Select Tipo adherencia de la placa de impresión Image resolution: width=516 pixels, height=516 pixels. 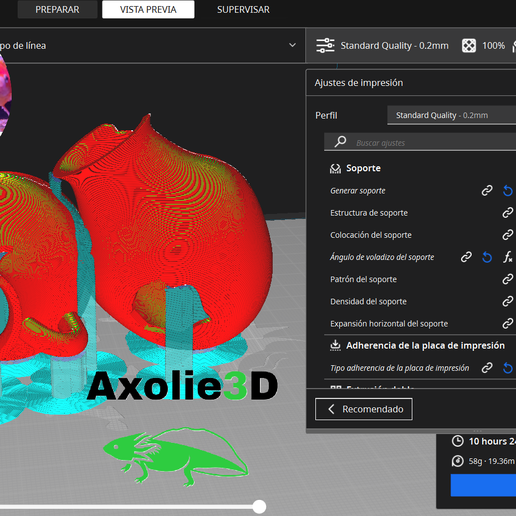(x=400, y=368)
